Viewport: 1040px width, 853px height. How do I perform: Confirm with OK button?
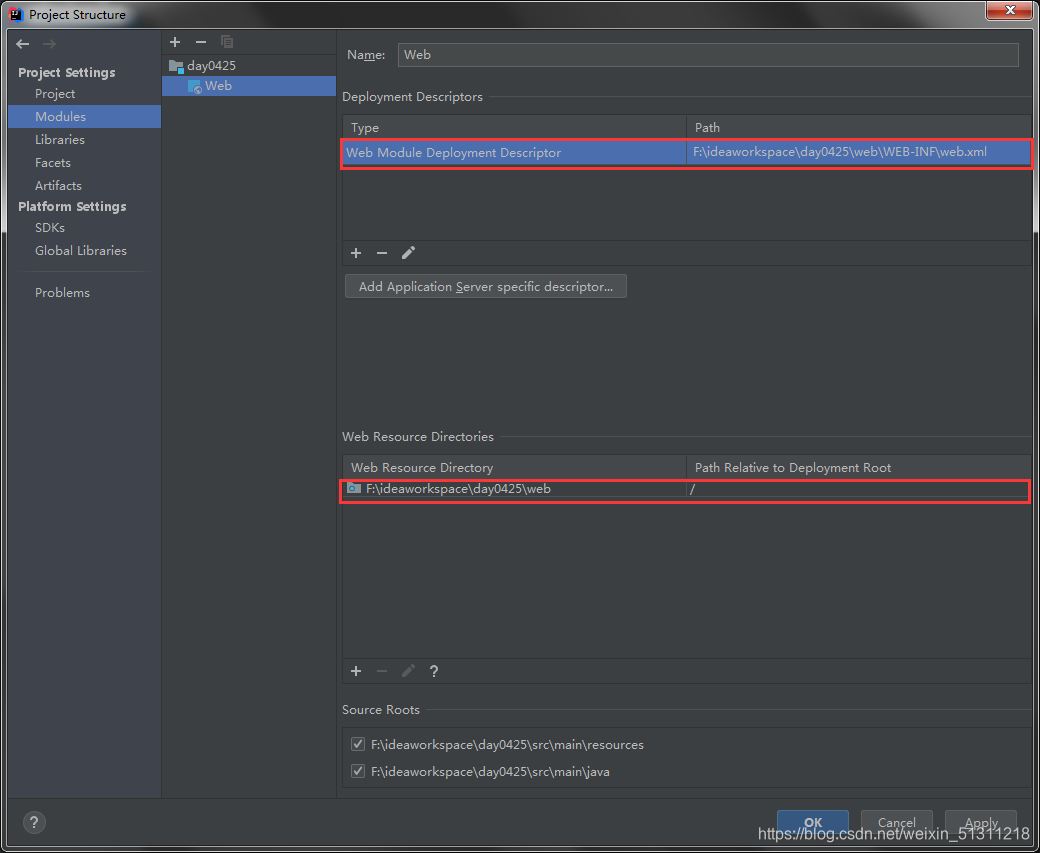(812, 822)
